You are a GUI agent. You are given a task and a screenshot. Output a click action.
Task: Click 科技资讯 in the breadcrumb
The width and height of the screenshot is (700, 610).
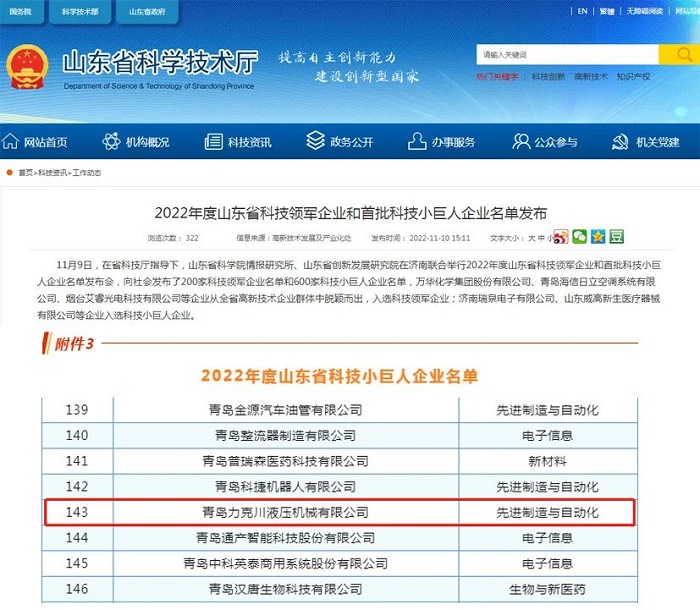click(52, 173)
